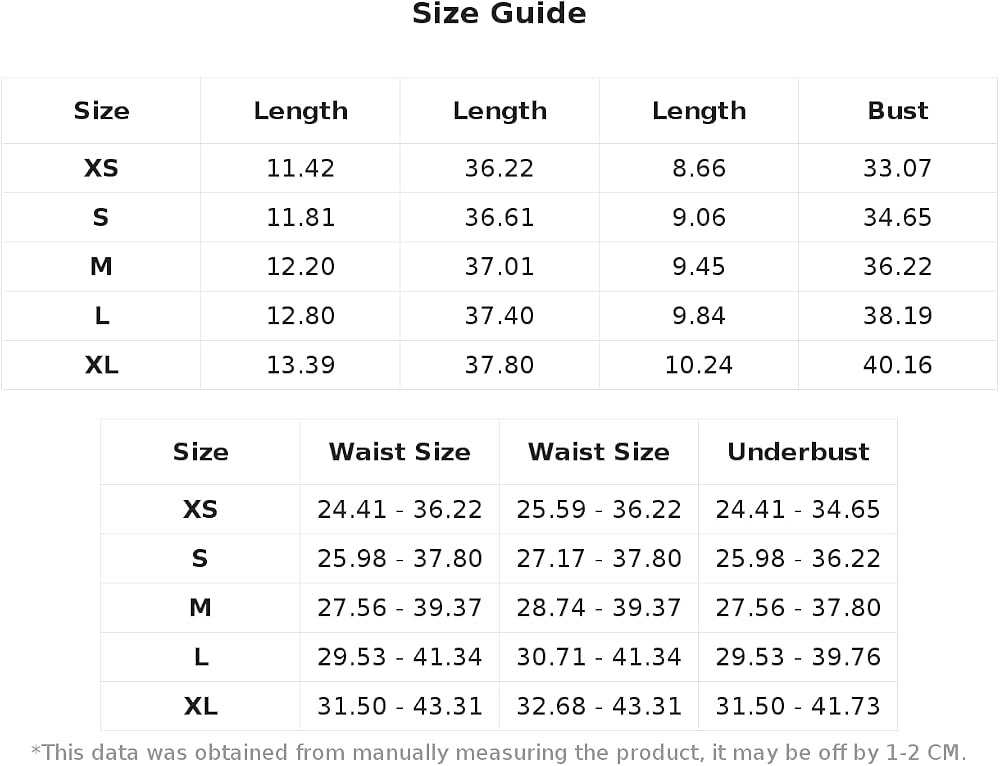
Task: Select XL waist range 32.68 - 43.31
Action: (x=599, y=706)
